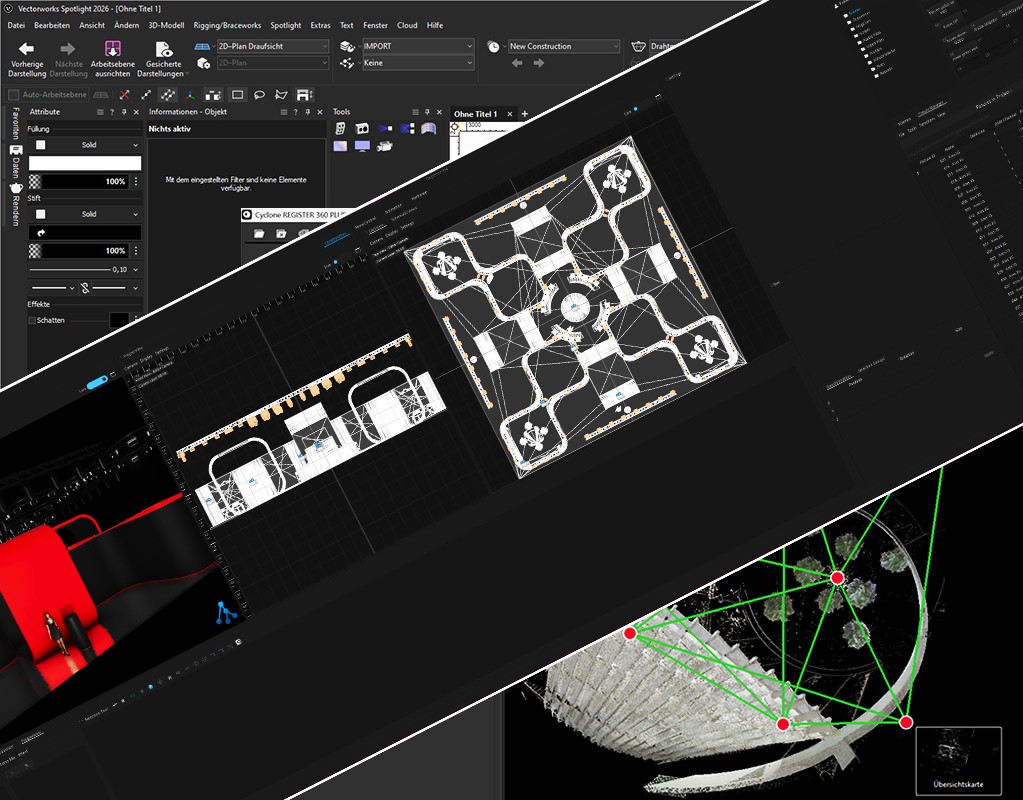
Task: Click the Übersichtskarte overview thumbnail
Action: [x=958, y=761]
